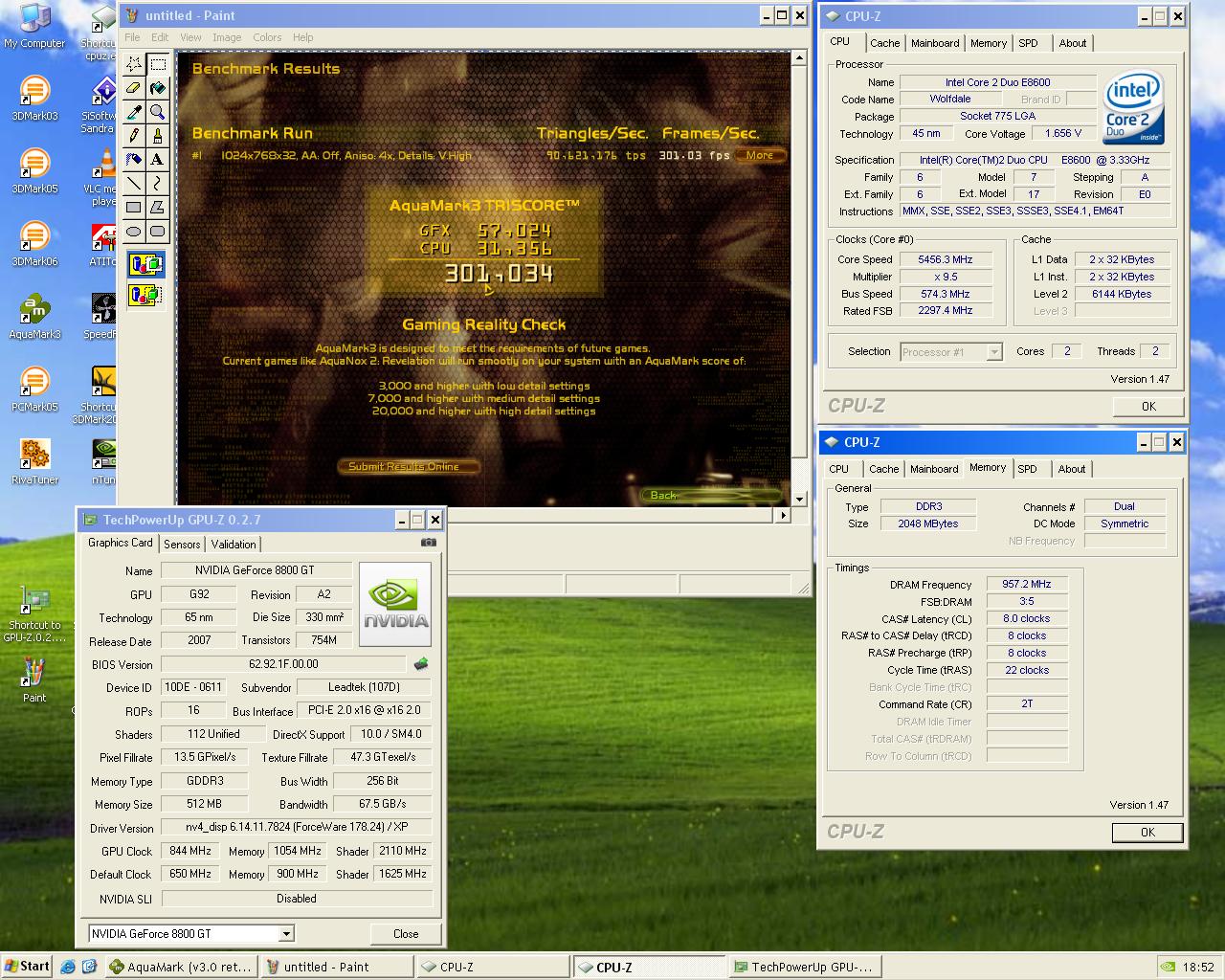Click the BIOS Version field in GPU-Z
Viewport: 1225px width, 980px height.
[x=283, y=664]
